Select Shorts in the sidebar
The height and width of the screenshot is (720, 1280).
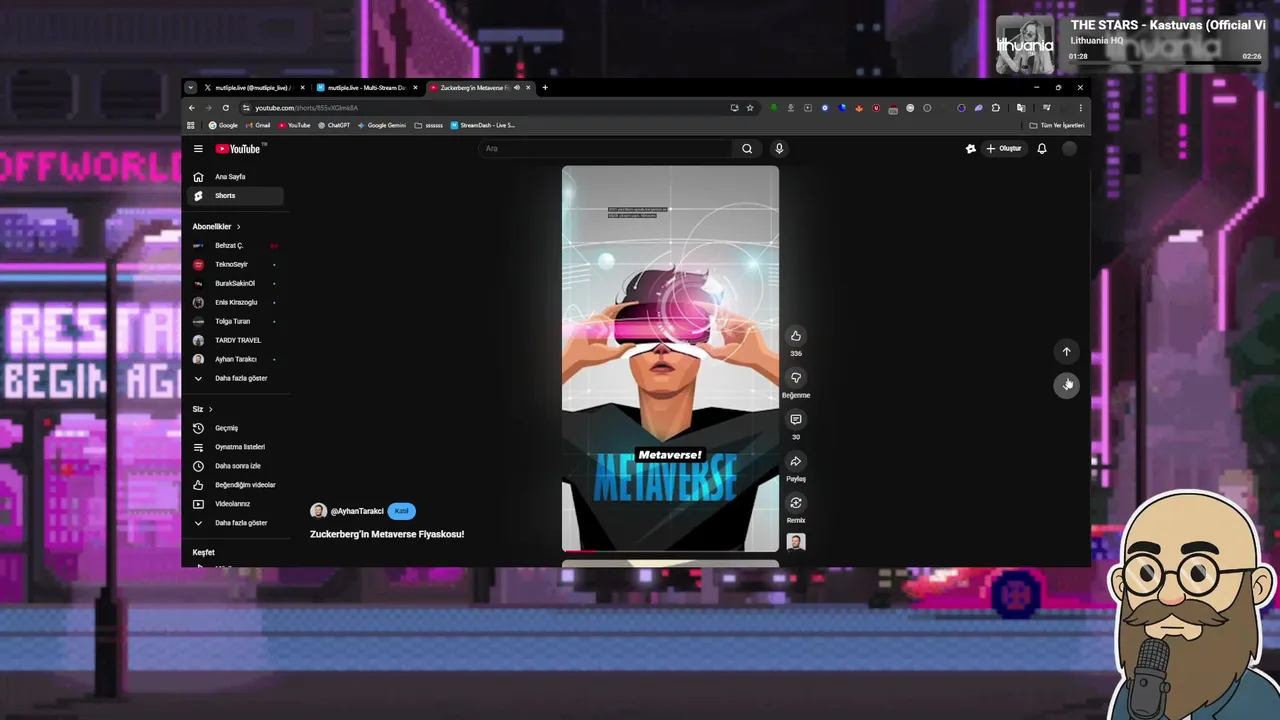point(236,196)
